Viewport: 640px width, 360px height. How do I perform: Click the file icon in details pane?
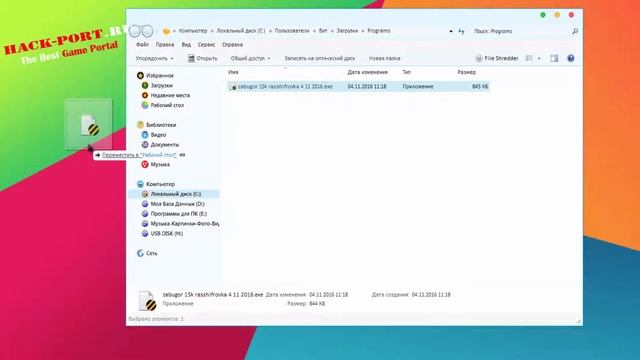point(147,301)
